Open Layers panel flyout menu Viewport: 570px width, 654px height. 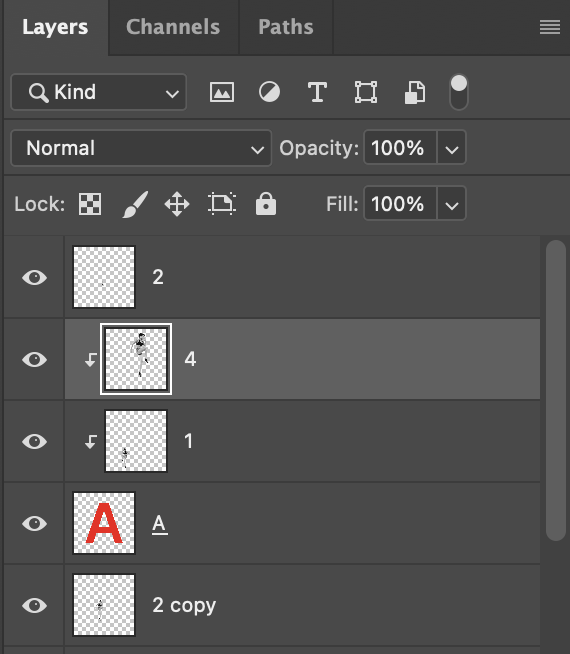pos(550,27)
